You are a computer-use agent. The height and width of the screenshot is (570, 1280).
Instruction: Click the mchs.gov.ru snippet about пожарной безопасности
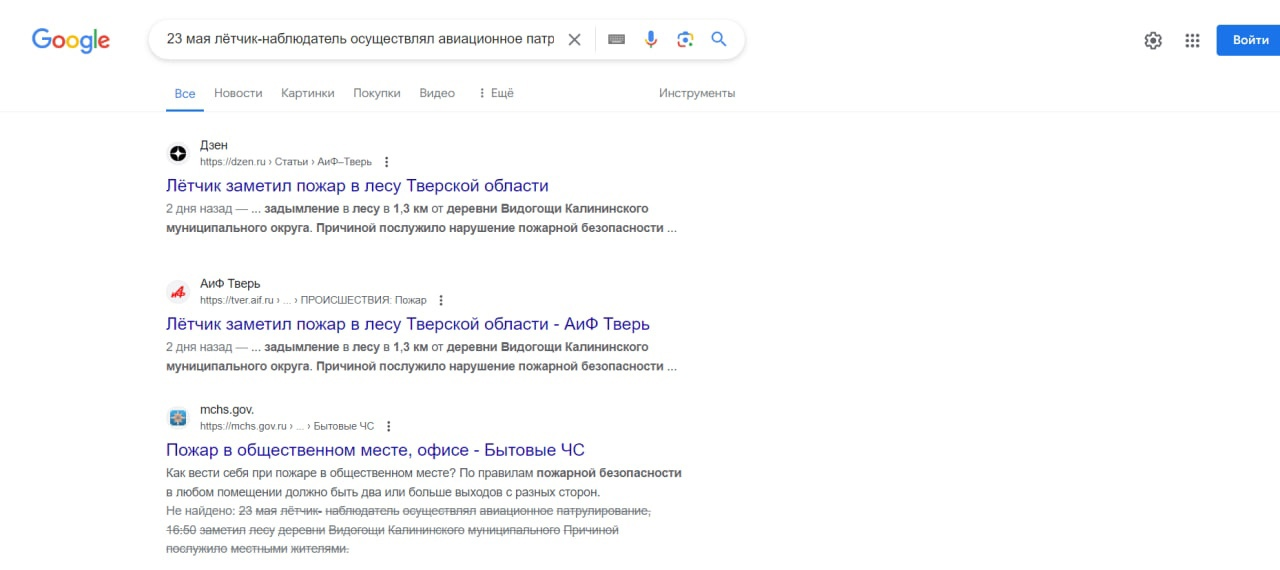[x=424, y=482]
